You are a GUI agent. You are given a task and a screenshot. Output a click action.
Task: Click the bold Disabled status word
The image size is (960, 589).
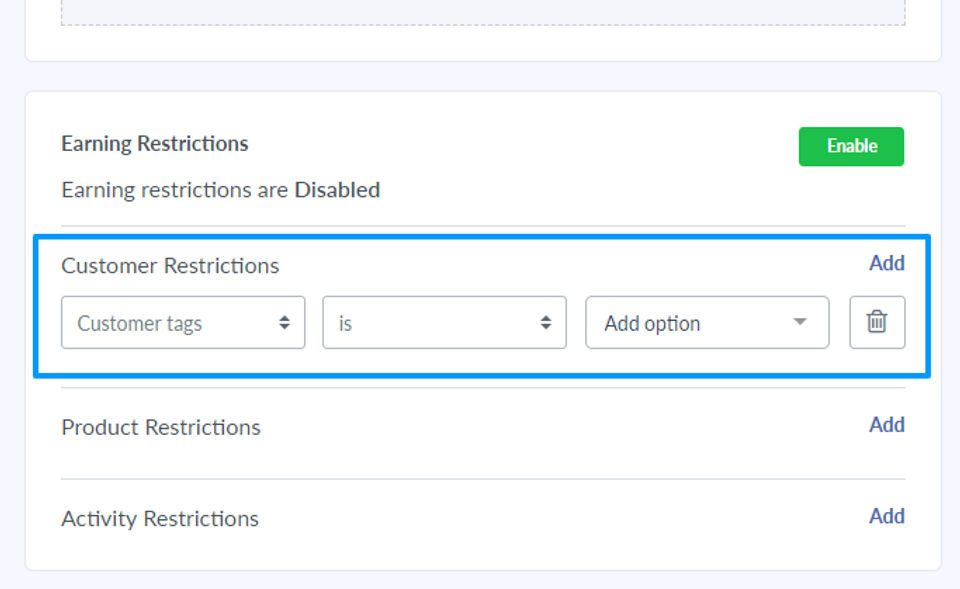[337, 190]
